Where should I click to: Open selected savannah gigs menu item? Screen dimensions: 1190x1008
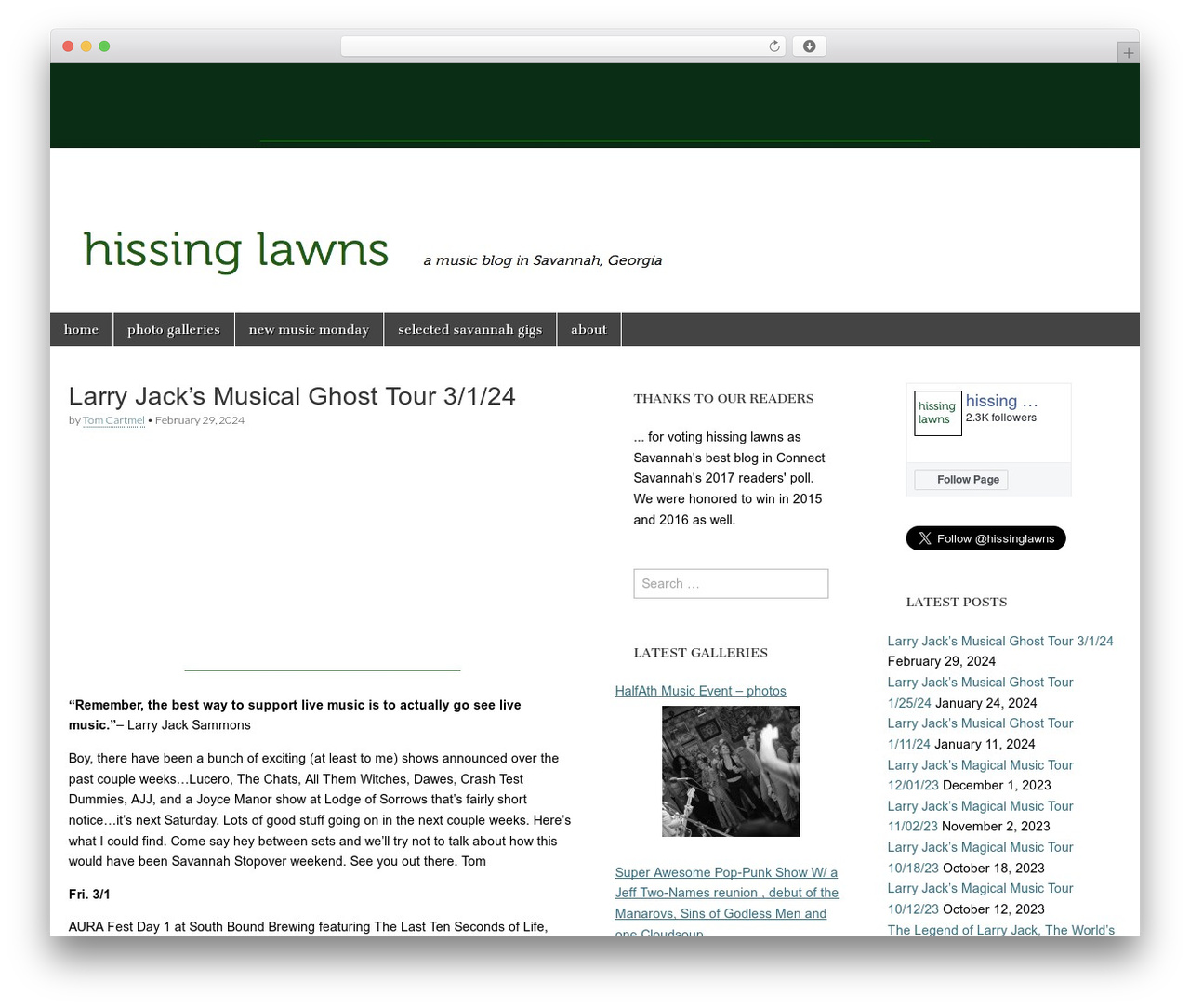click(469, 329)
